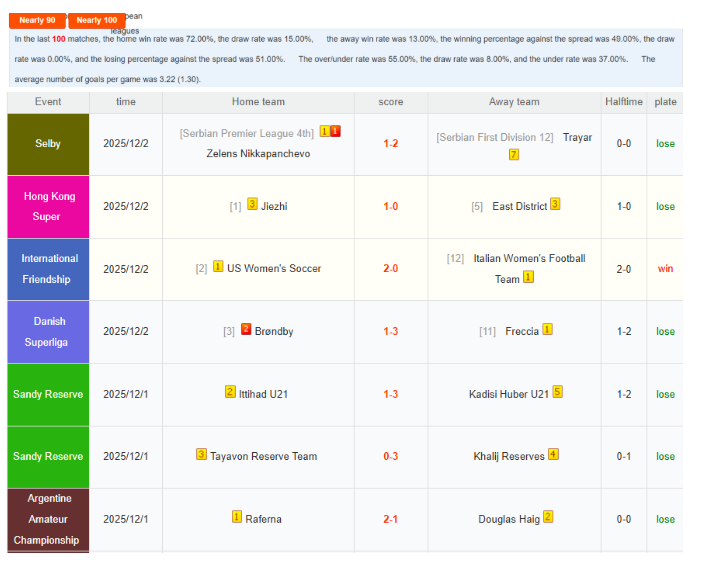
Task: Click the lose result in Brøndby row
Action: coord(665,331)
